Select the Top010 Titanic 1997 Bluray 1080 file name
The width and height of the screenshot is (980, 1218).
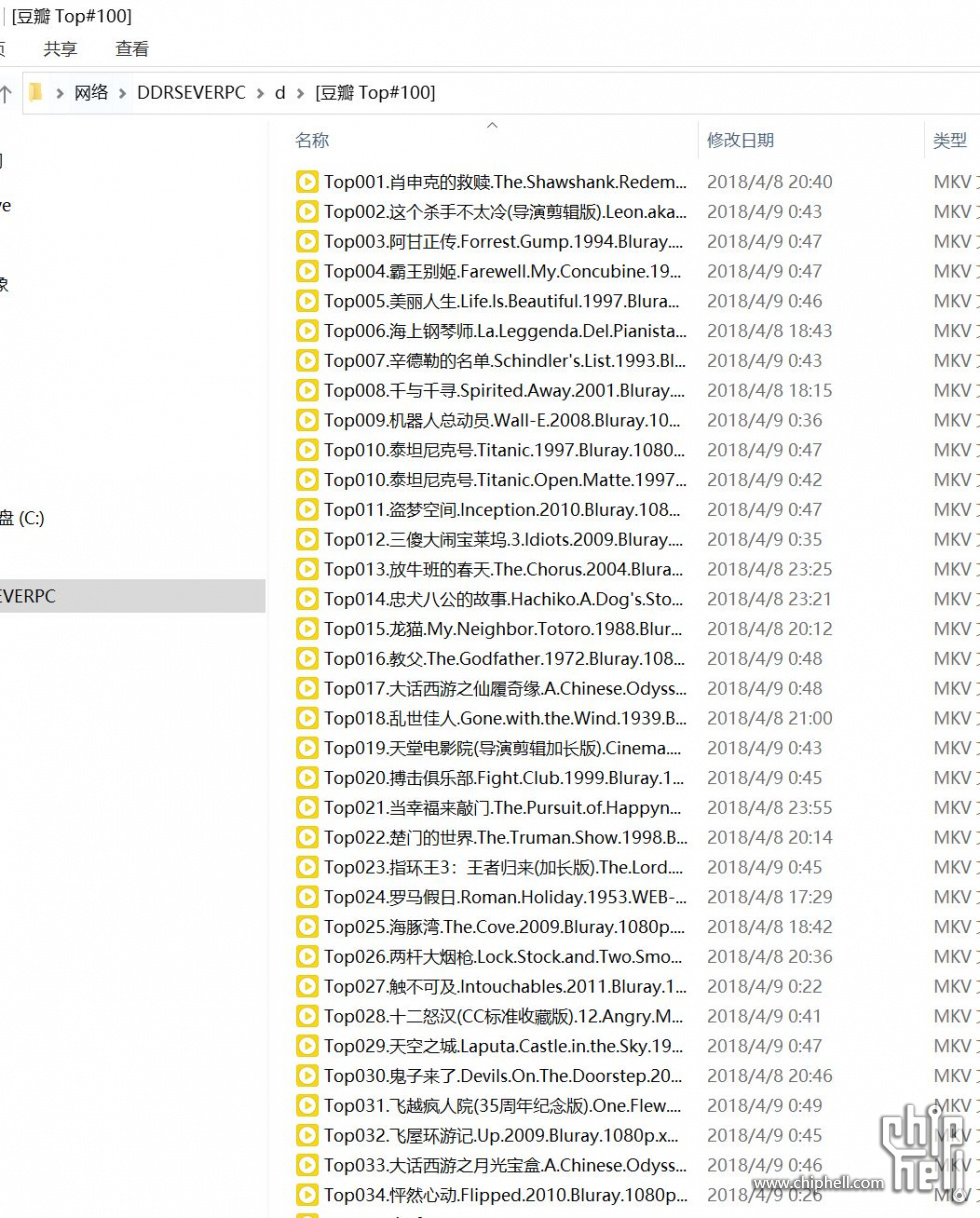coord(506,450)
